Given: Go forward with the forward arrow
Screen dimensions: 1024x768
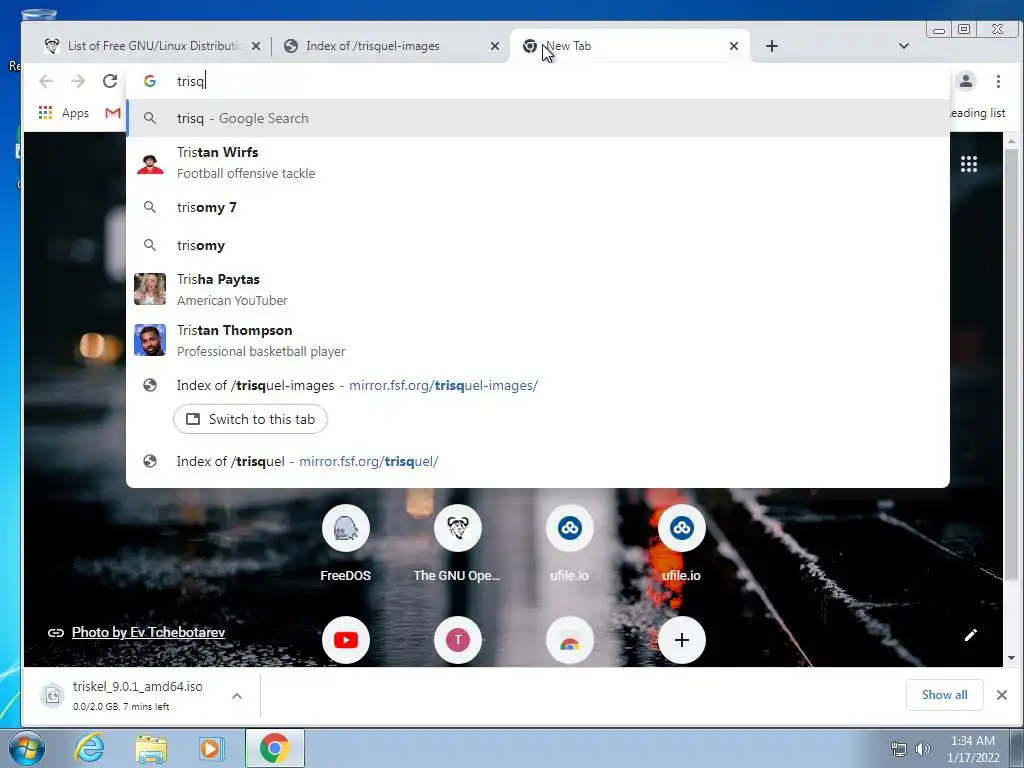Looking at the screenshot, I should coord(78,81).
